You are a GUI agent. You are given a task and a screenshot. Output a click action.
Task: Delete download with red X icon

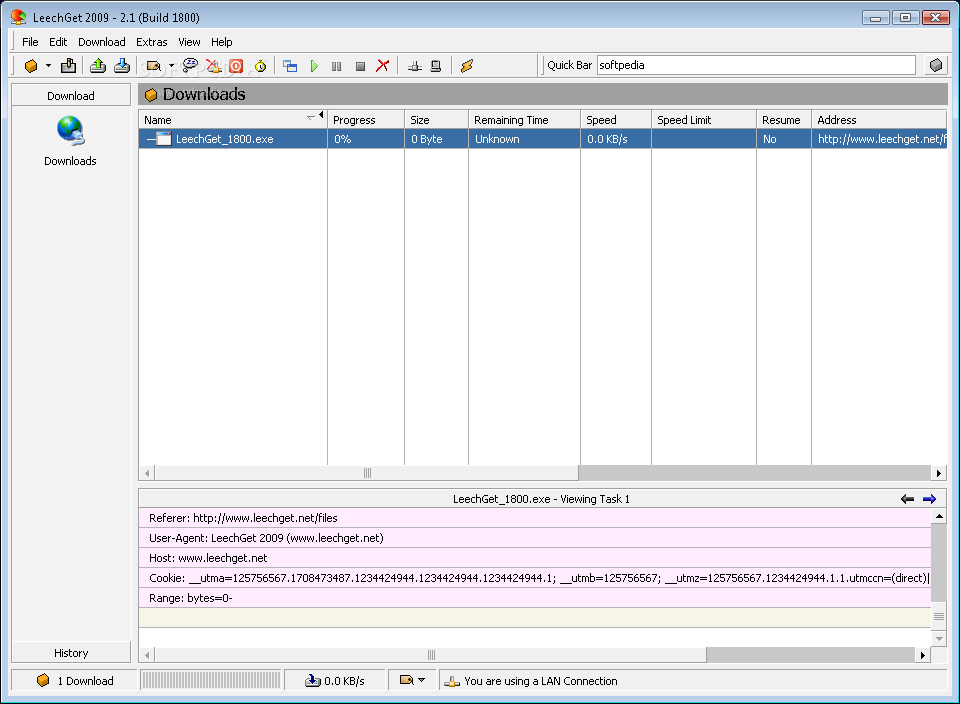pos(383,66)
